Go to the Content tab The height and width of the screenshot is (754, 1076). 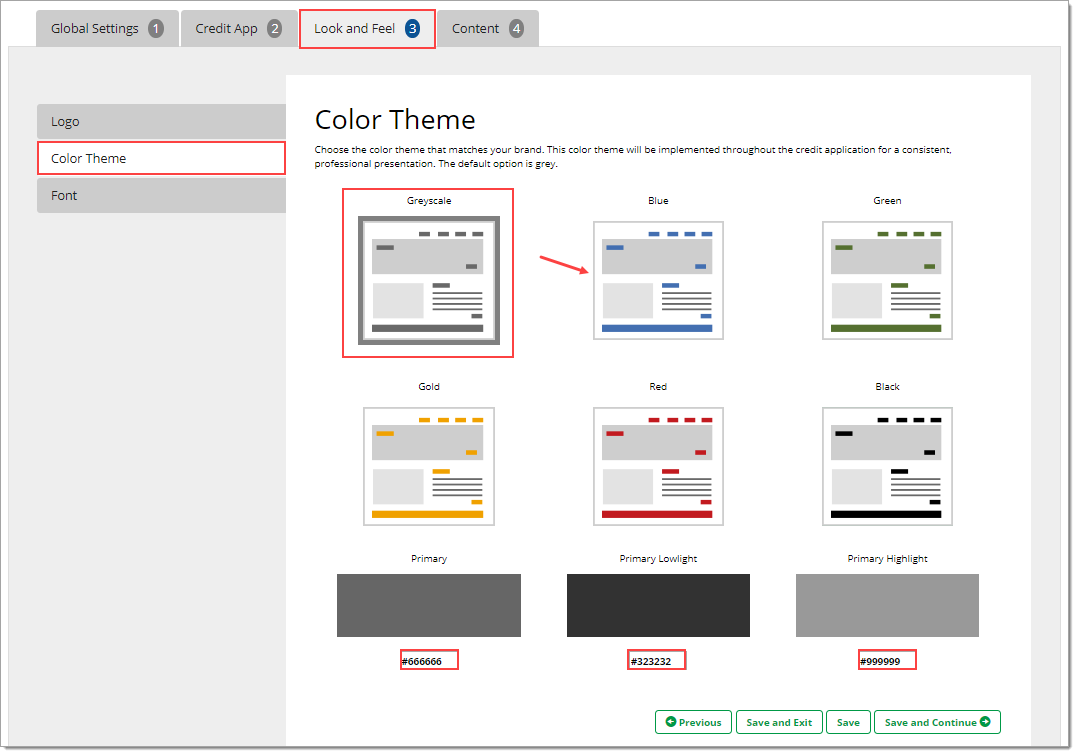pyautogui.click(x=487, y=29)
